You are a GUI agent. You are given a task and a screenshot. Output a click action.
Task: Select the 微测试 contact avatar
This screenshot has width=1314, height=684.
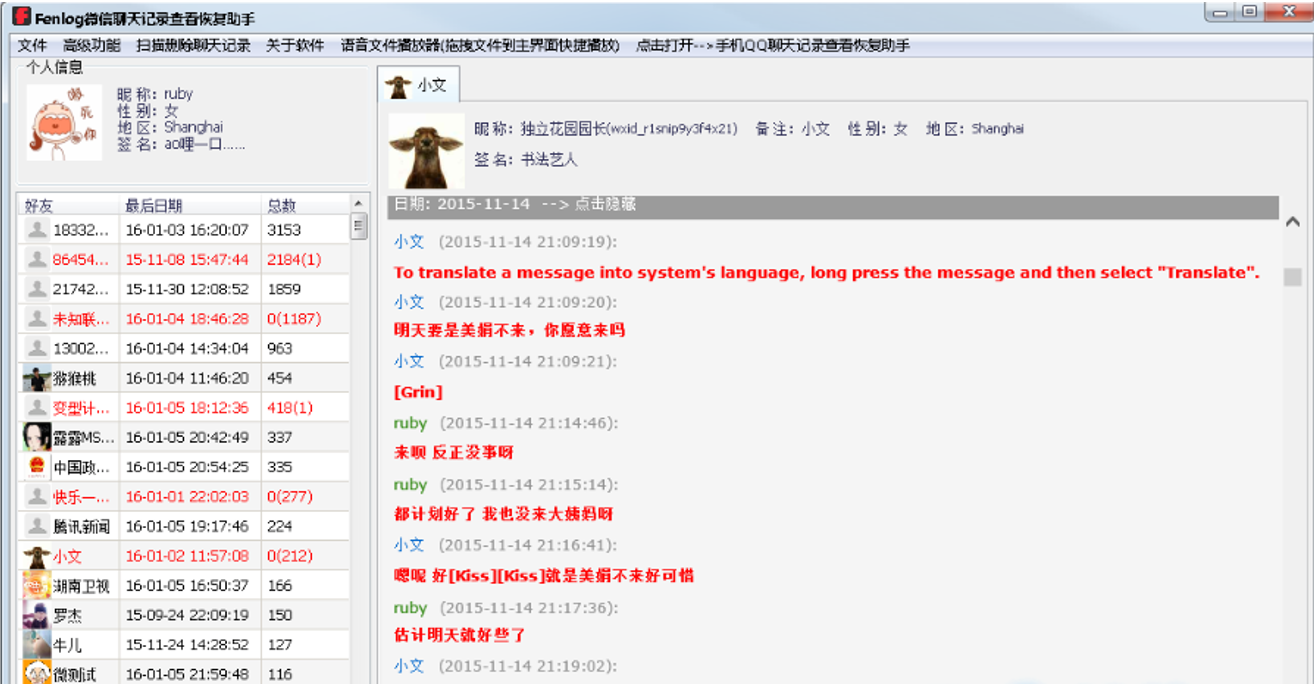pos(37,673)
